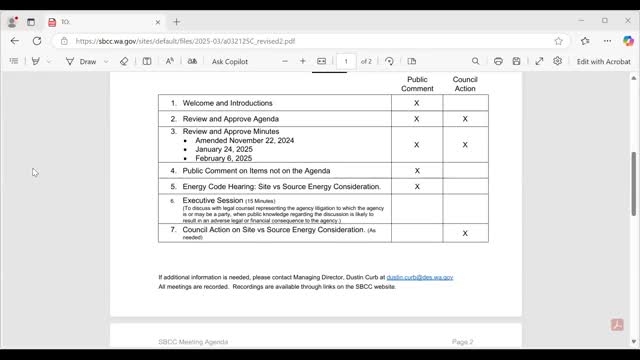Click Ask Copilot
This screenshot has width=640, height=360.
pos(229,62)
